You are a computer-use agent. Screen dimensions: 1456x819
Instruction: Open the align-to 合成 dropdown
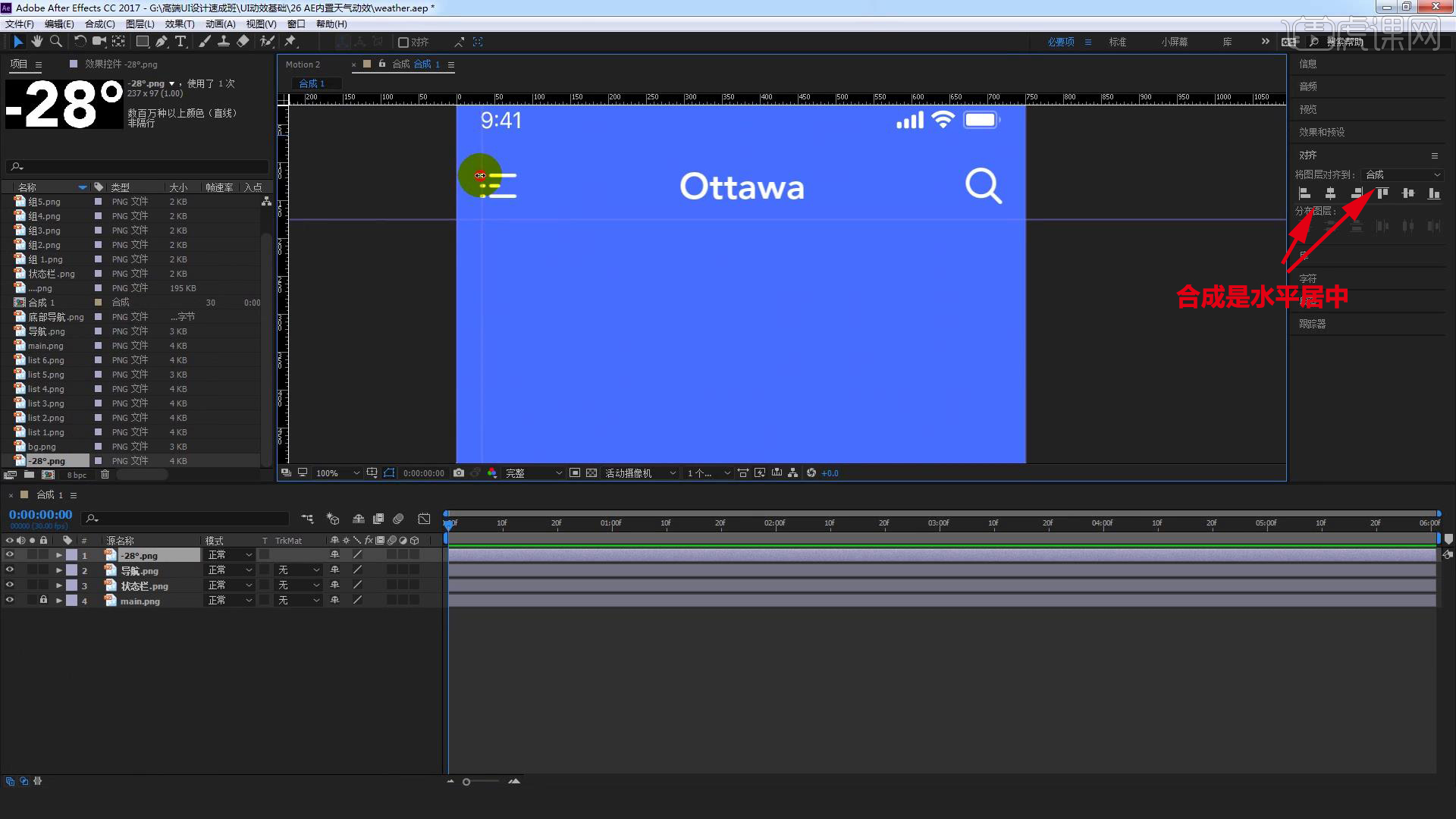(1401, 174)
